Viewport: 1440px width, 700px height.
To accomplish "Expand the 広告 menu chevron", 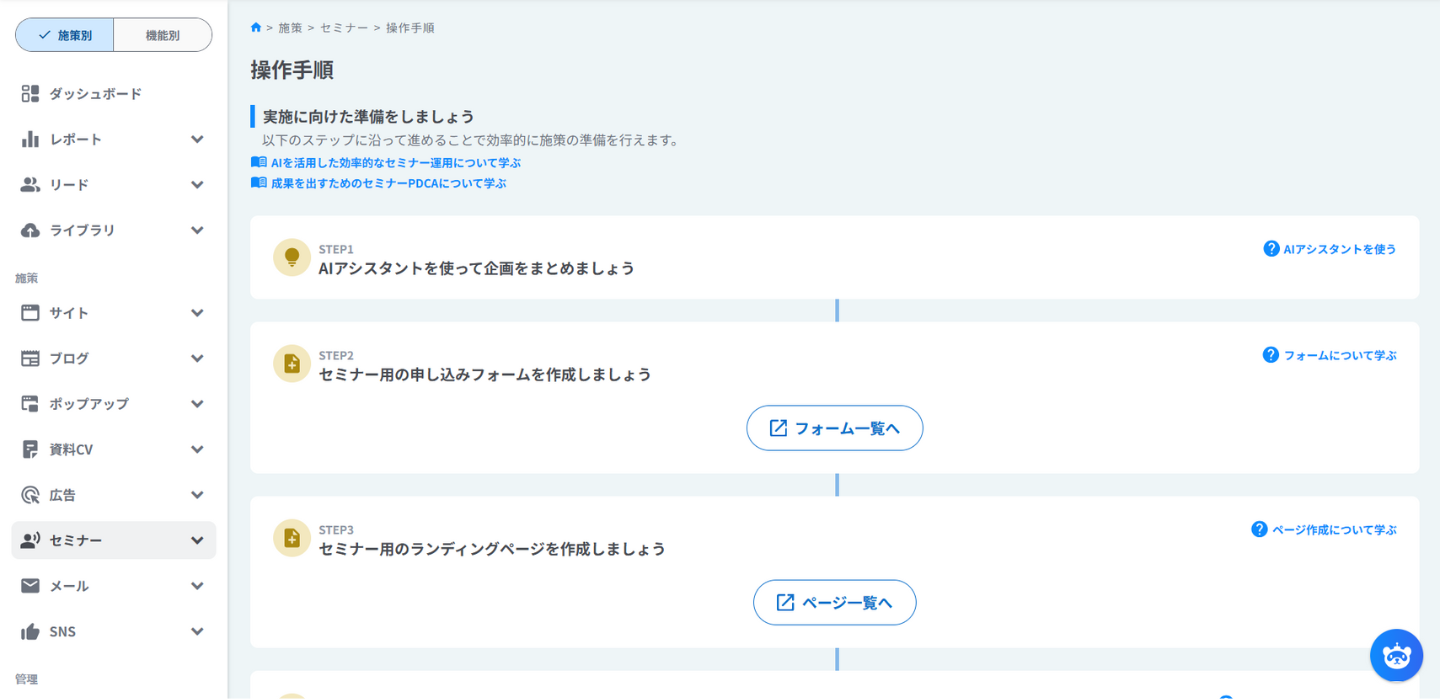I will point(197,495).
